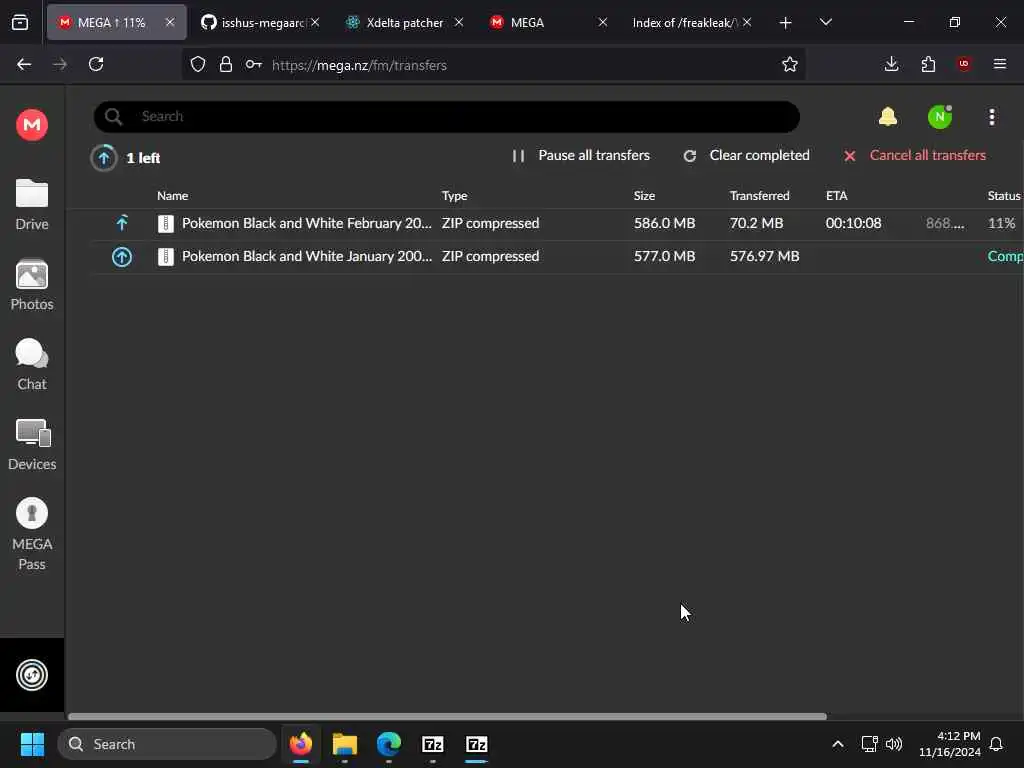This screenshot has height=768, width=1024.
Task: Click the 11% status value
Action: coord(1001,223)
